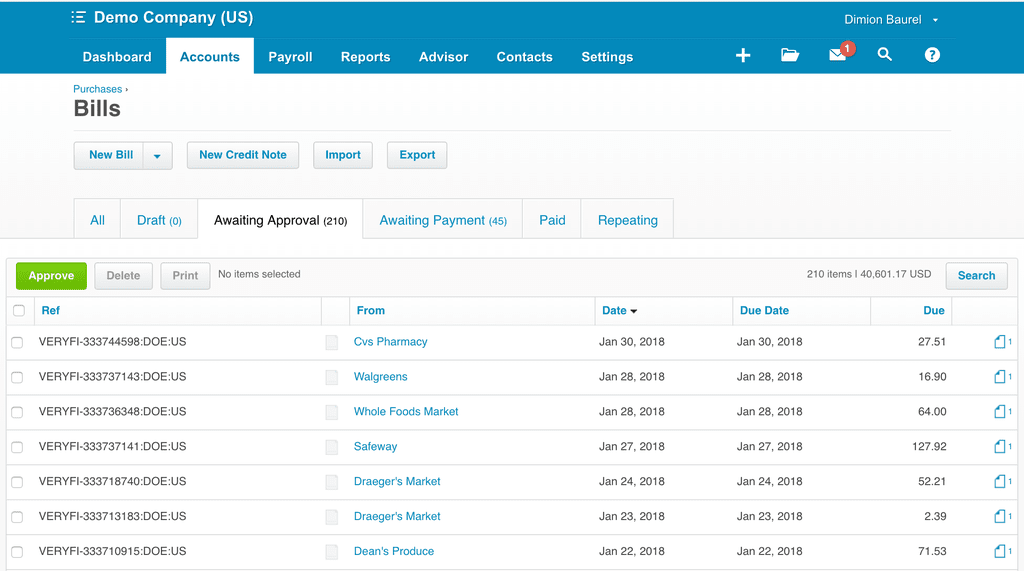1024x571 pixels.
Task: Open the quick add plus menu
Action: click(x=743, y=56)
